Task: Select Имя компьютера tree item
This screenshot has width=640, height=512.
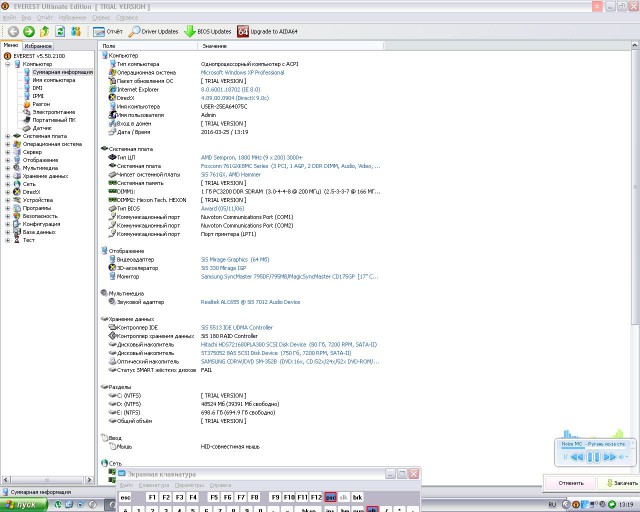Action: point(54,80)
